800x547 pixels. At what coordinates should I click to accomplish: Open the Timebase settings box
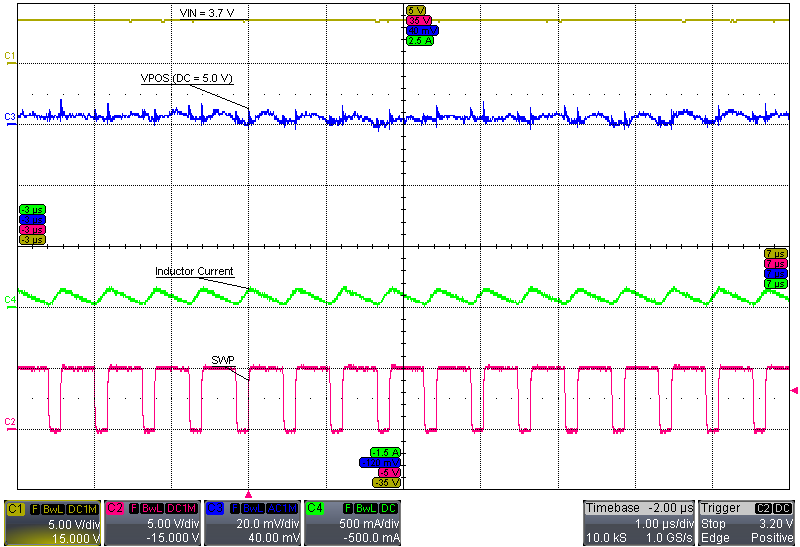[638, 523]
